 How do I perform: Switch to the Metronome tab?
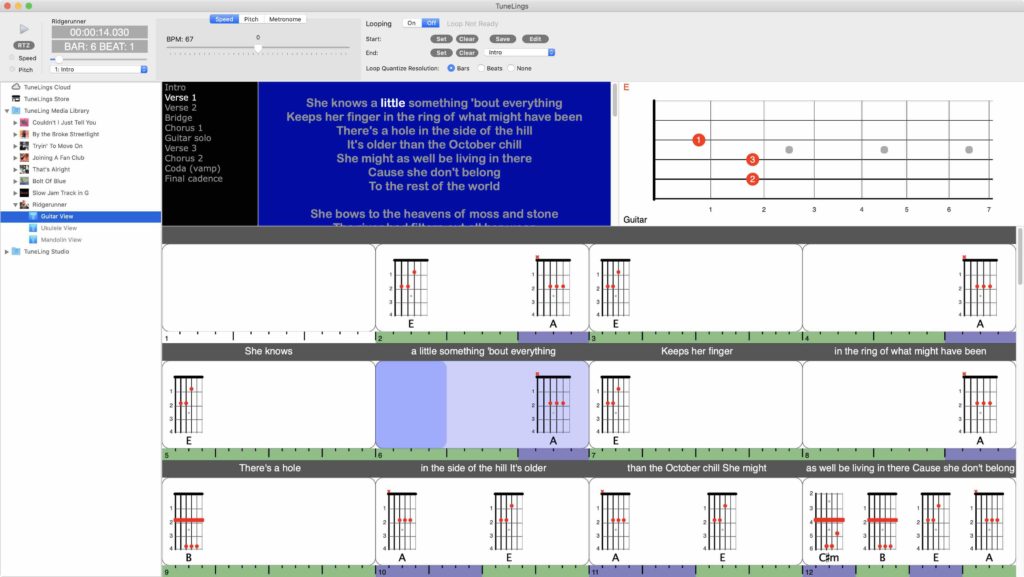click(285, 20)
